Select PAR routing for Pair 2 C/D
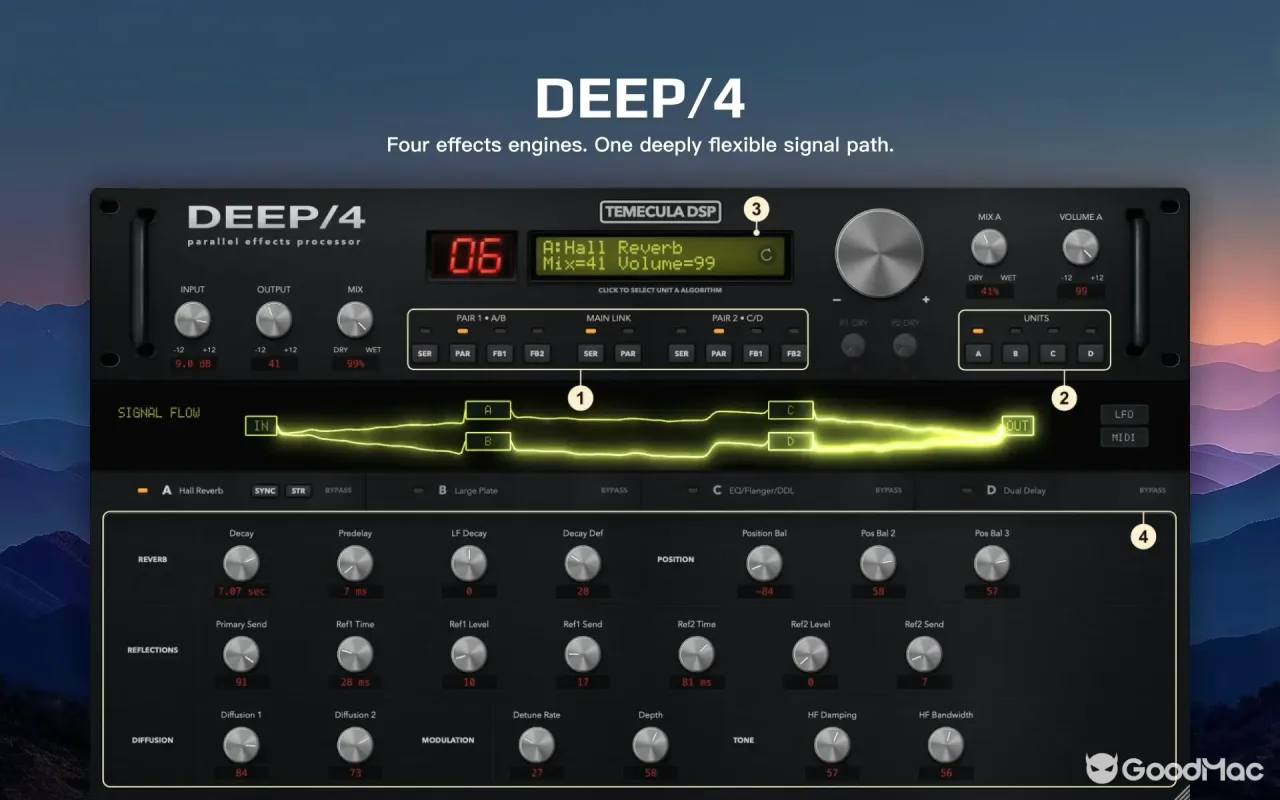The image size is (1280, 800). click(x=718, y=353)
